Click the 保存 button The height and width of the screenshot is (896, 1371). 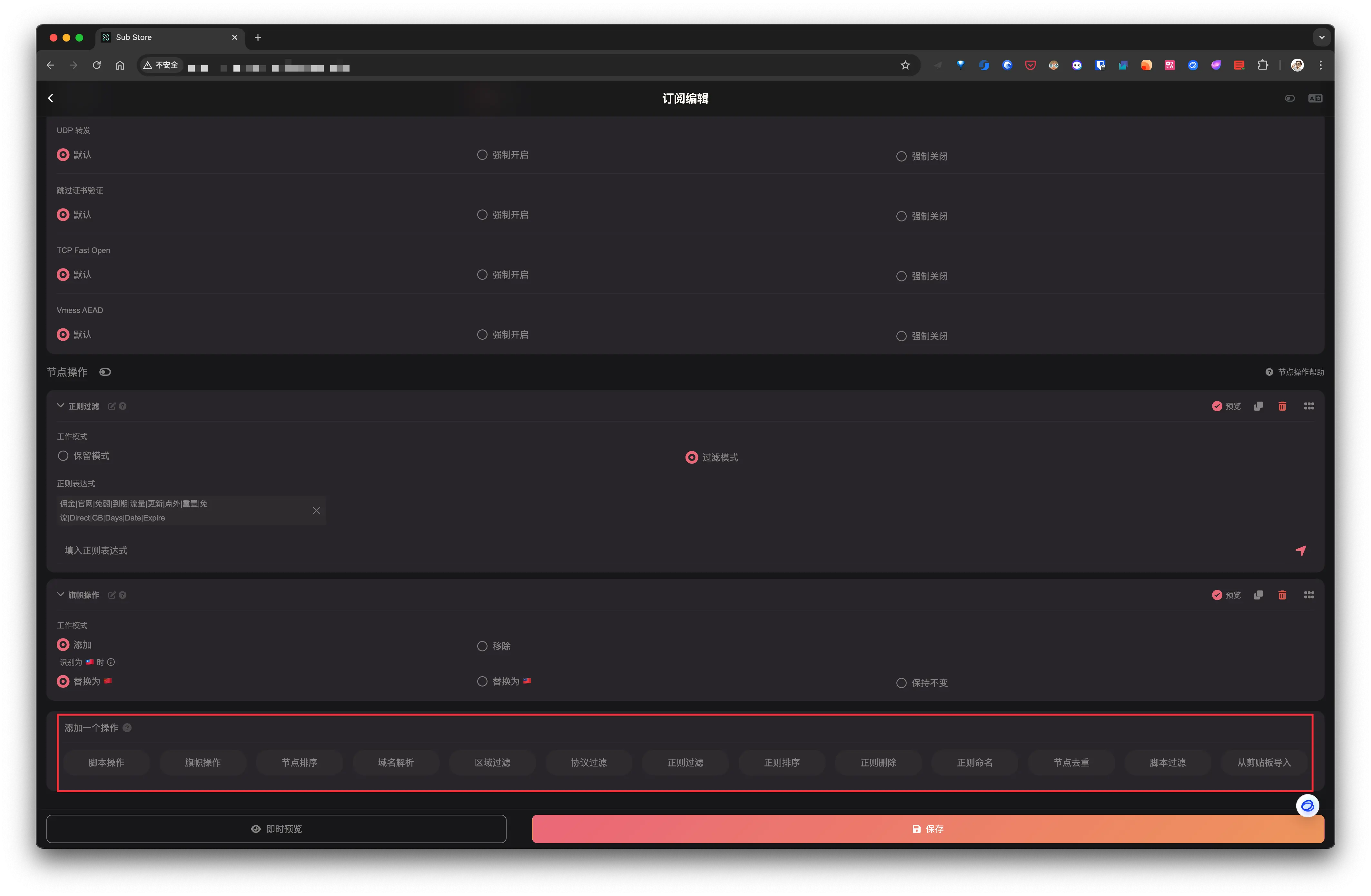pyautogui.click(x=927, y=829)
